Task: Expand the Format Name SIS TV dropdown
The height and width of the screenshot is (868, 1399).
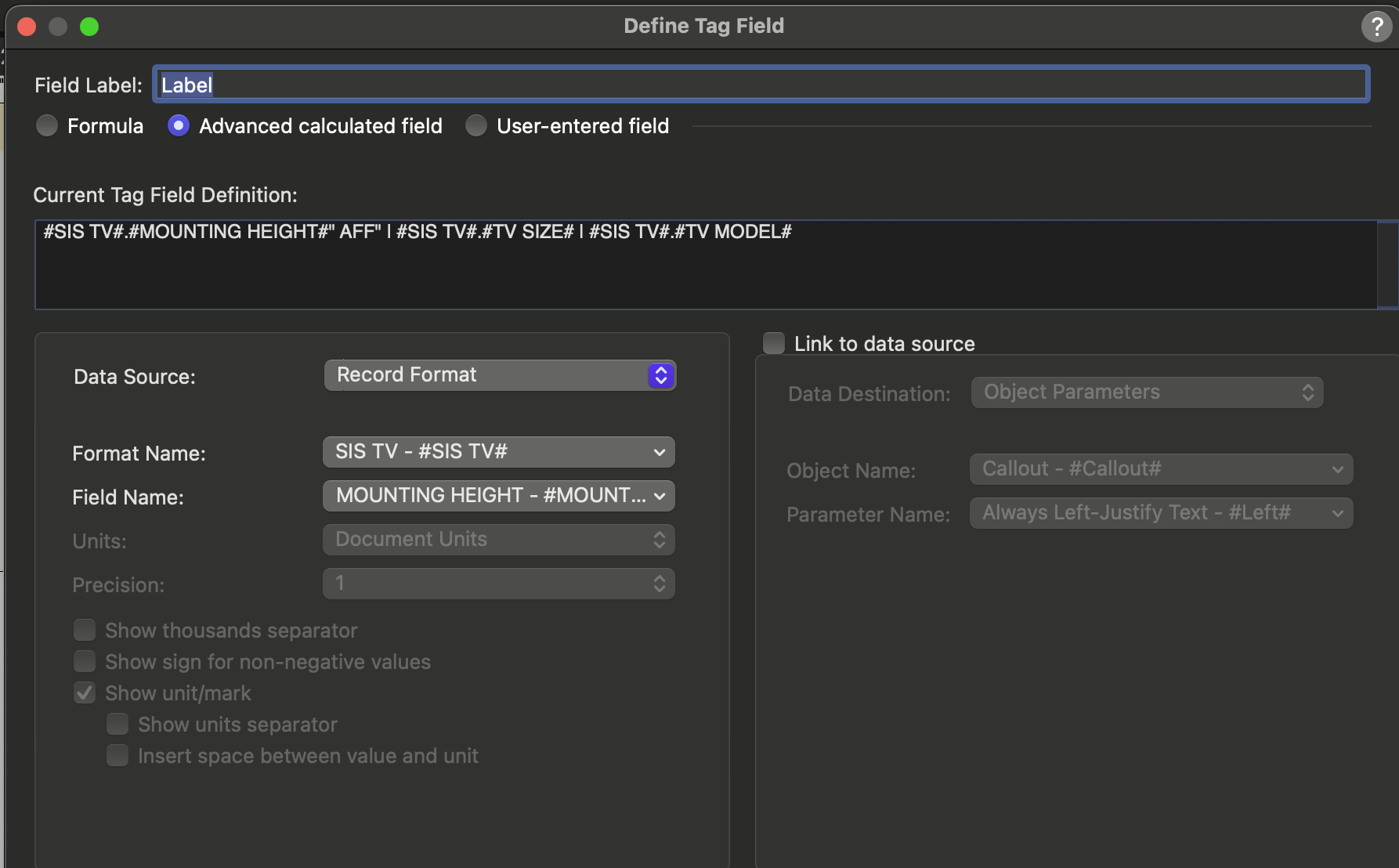Action: 498,452
